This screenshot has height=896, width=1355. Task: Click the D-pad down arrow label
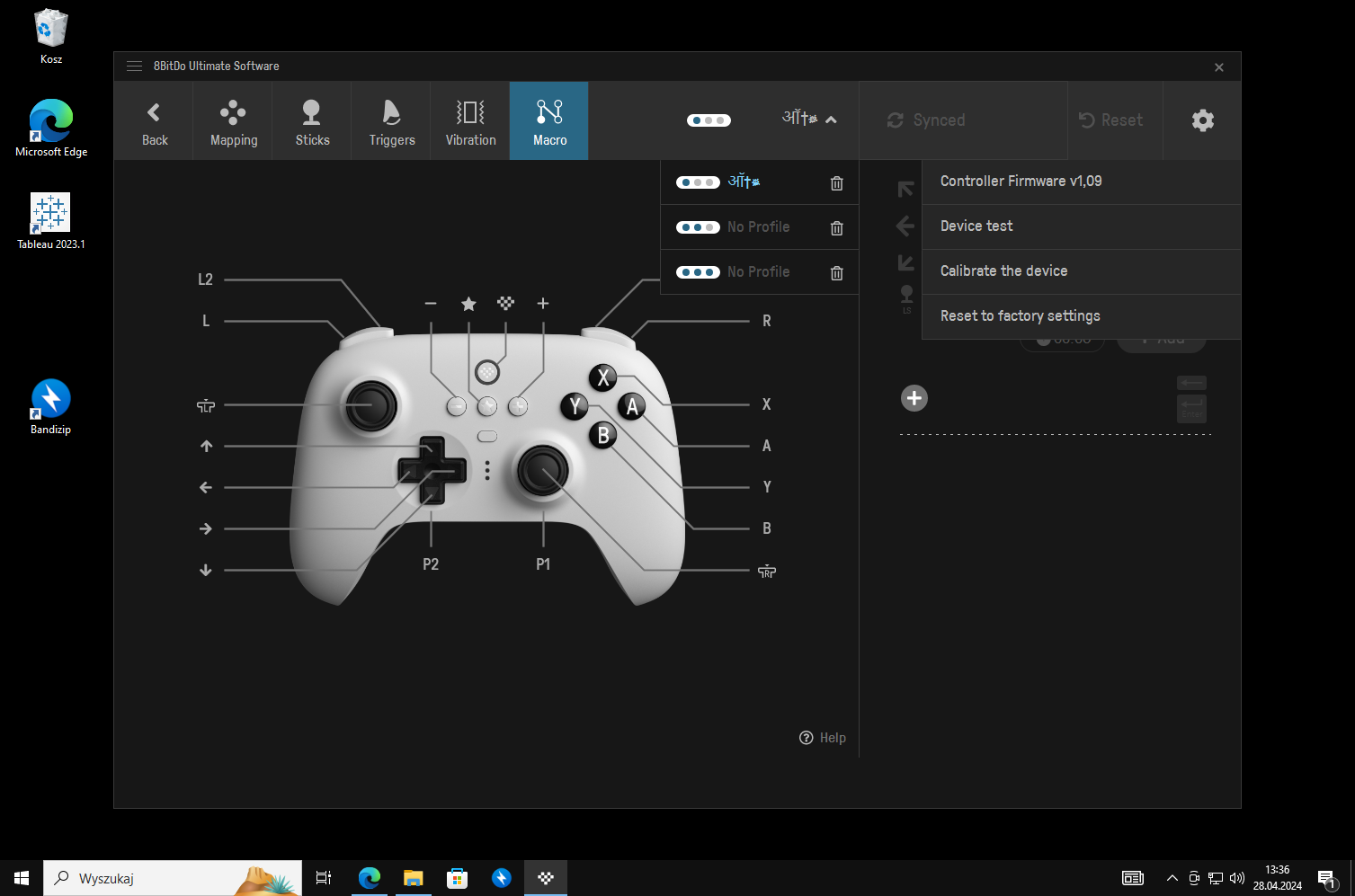point(206,570)
